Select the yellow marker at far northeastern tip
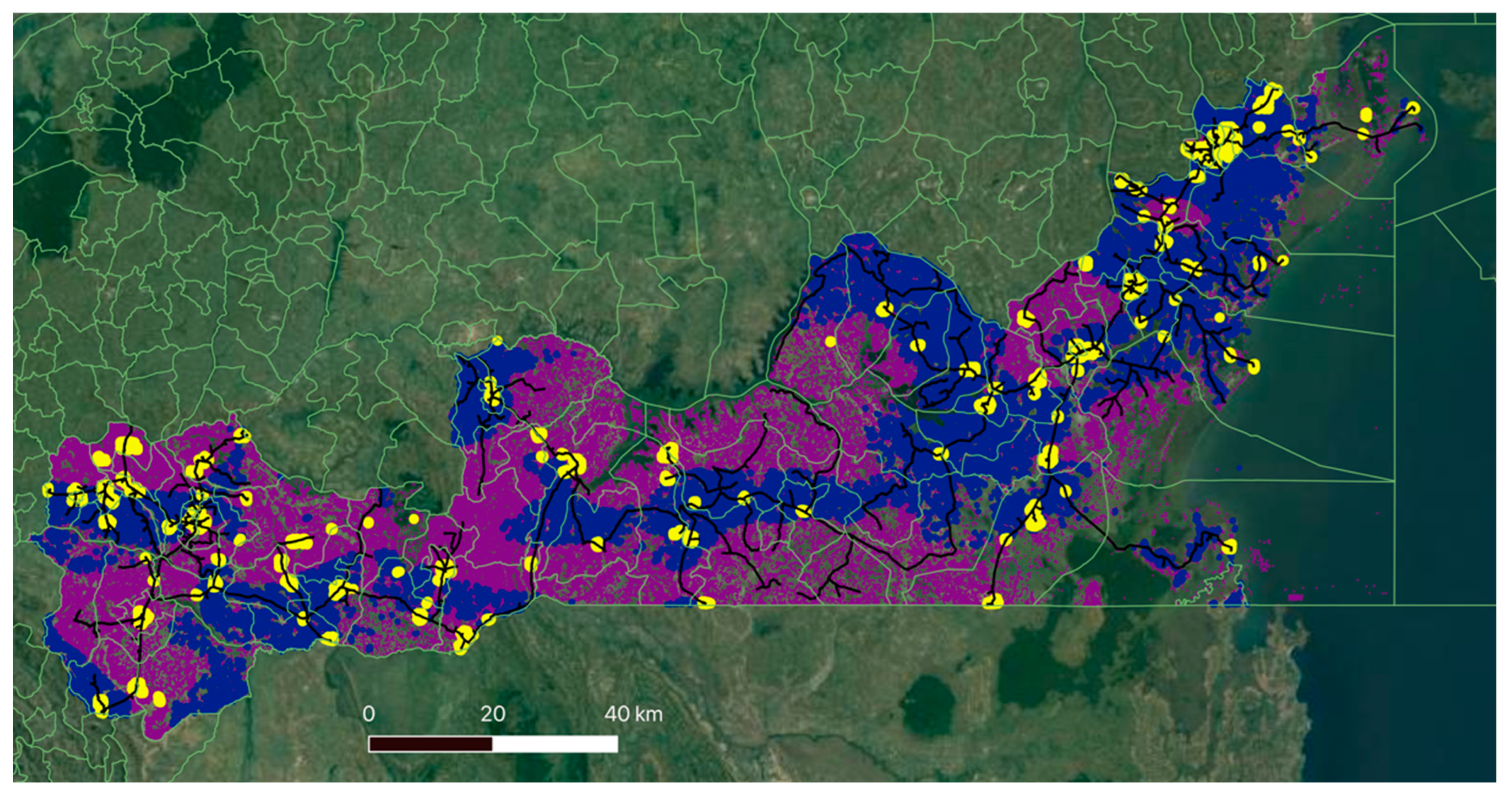The height and width of the screenshot is (797, 1512). (1413, 107)
